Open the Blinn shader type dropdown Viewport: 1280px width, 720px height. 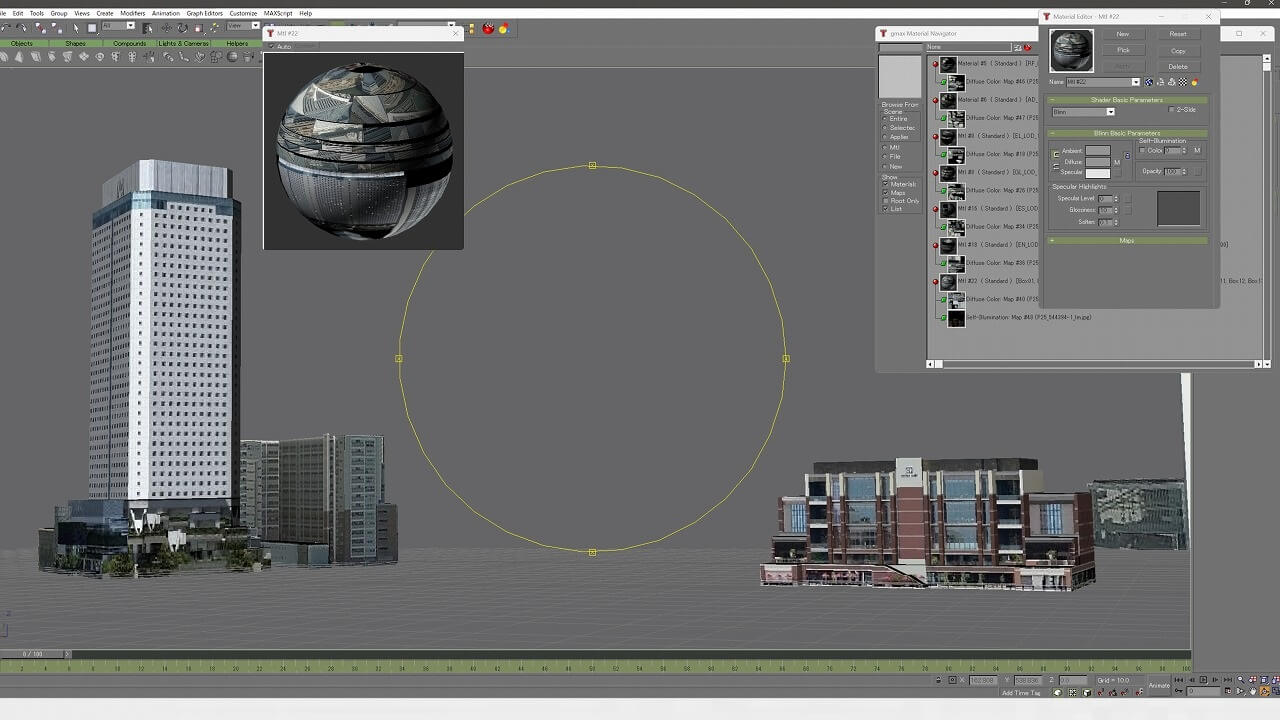click(x=1110, y=112)
